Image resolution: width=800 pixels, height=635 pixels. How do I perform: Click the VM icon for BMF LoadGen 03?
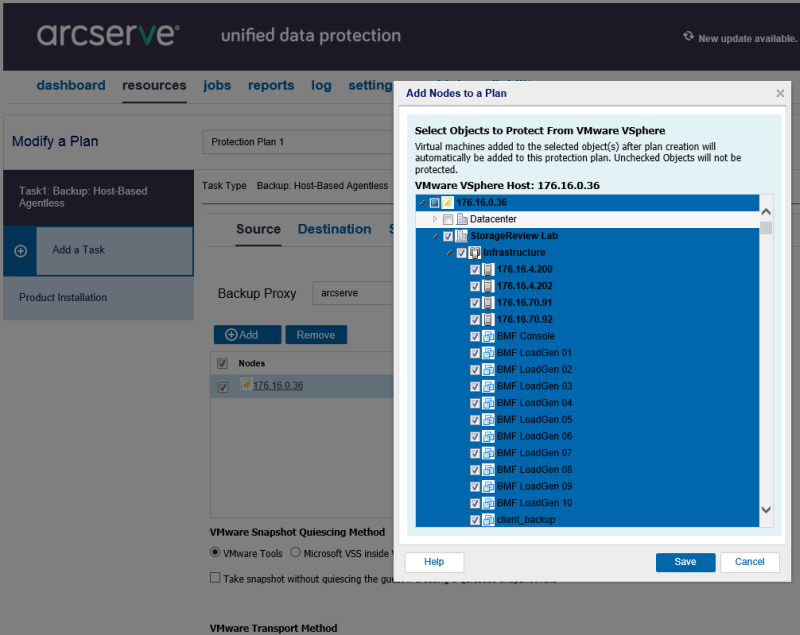(x=488, y=386)
